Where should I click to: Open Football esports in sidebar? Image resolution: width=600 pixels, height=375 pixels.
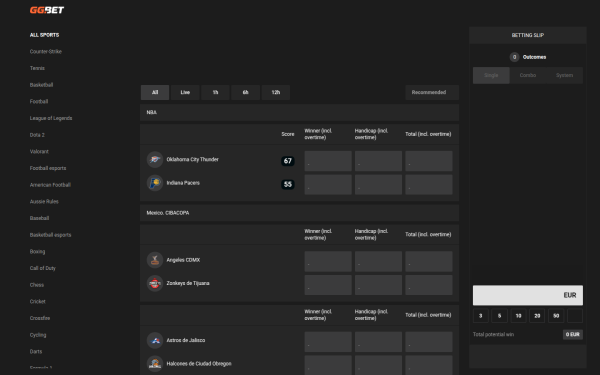pos(48,168)
